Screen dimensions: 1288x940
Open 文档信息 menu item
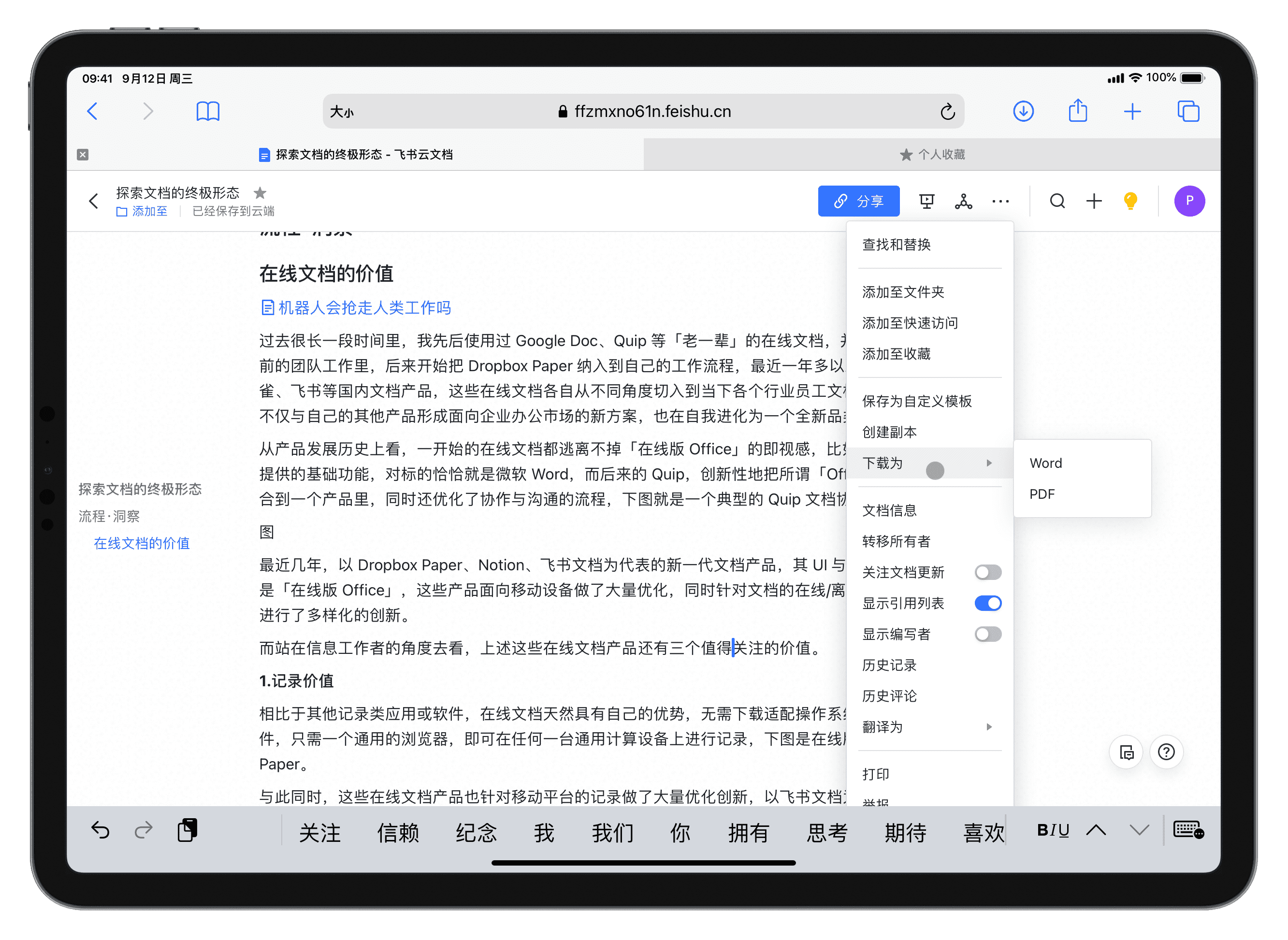pyautogui.click(x=929, y=510)
